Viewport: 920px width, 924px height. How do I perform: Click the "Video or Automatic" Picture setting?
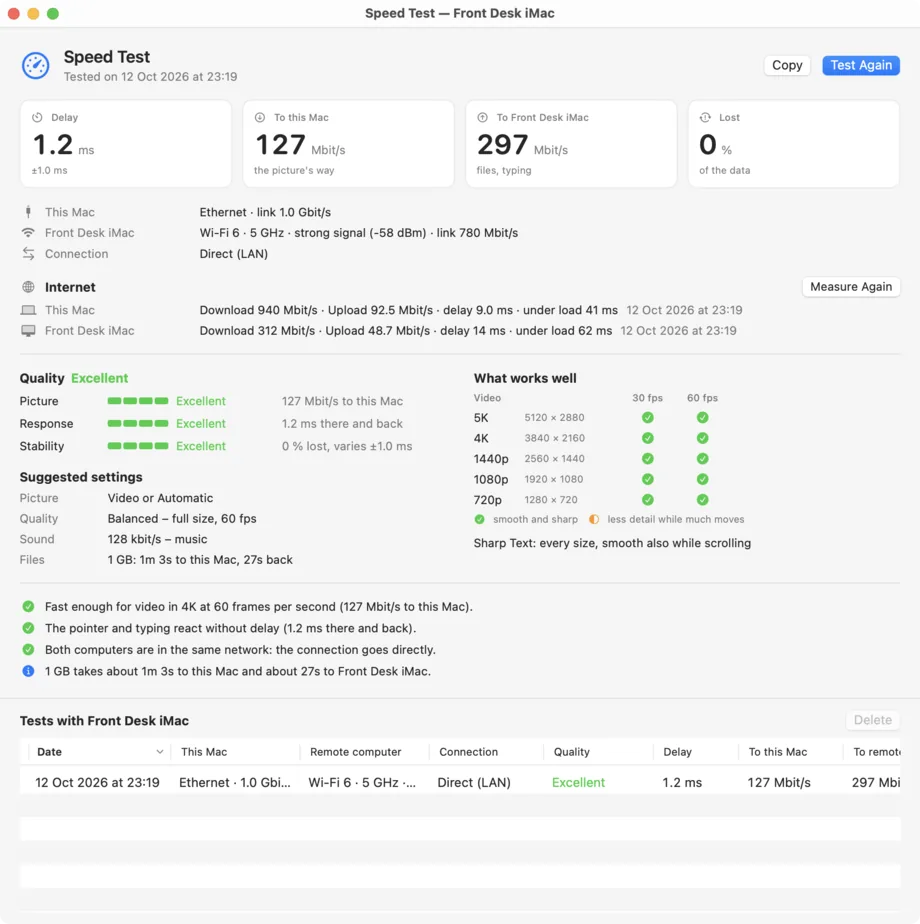pos(160,498)
